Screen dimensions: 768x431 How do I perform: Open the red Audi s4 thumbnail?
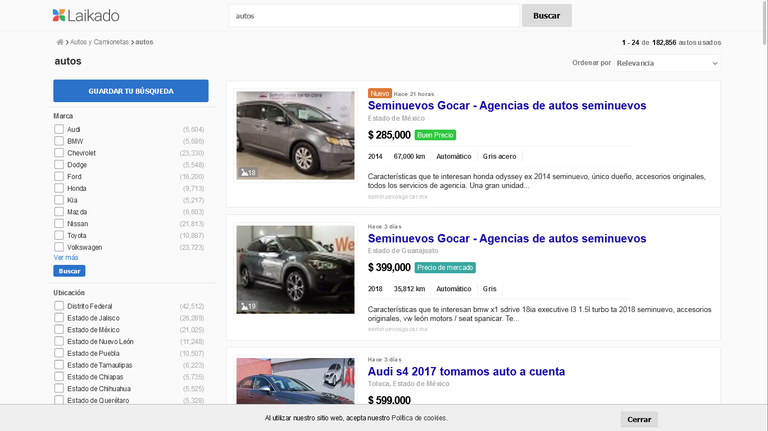click(x=295, y=381)
